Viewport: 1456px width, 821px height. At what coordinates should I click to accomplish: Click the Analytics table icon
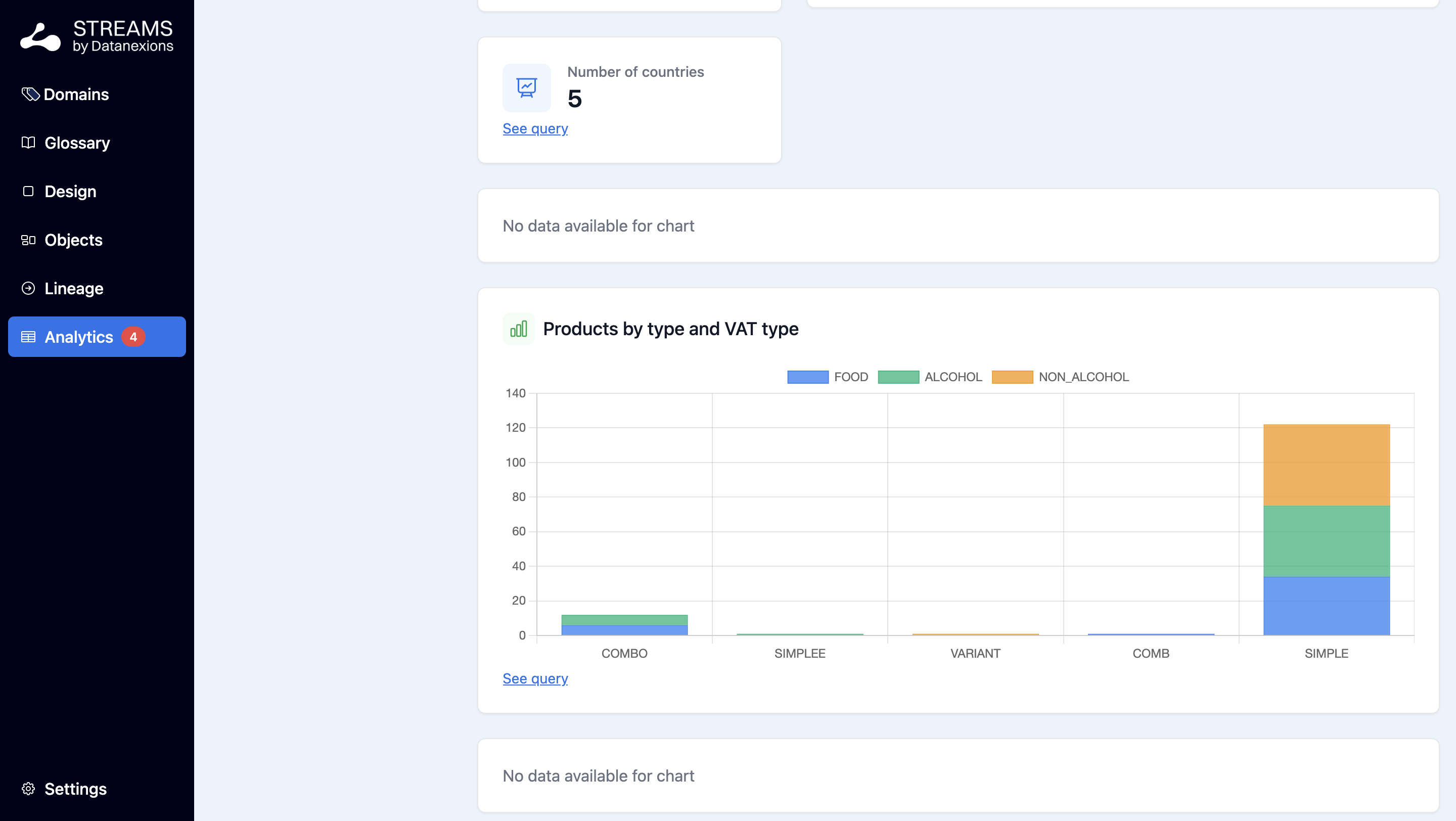pyautogui.click(x=28, y=337)
